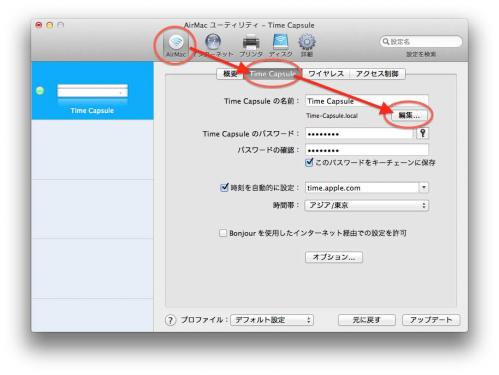Switch to the 概要 tab

[x=230, y=74]
